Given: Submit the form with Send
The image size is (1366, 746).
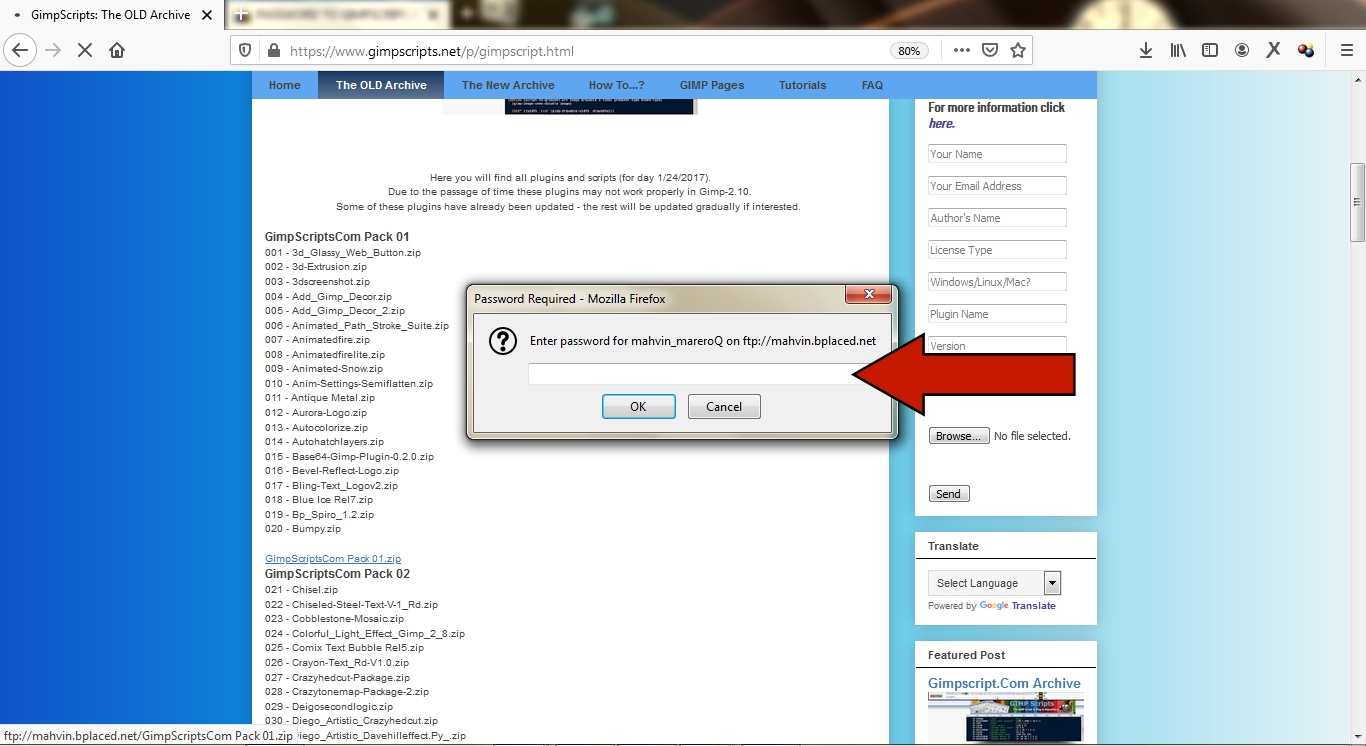Looking at the screenshot, I should [x=949, y=494].
